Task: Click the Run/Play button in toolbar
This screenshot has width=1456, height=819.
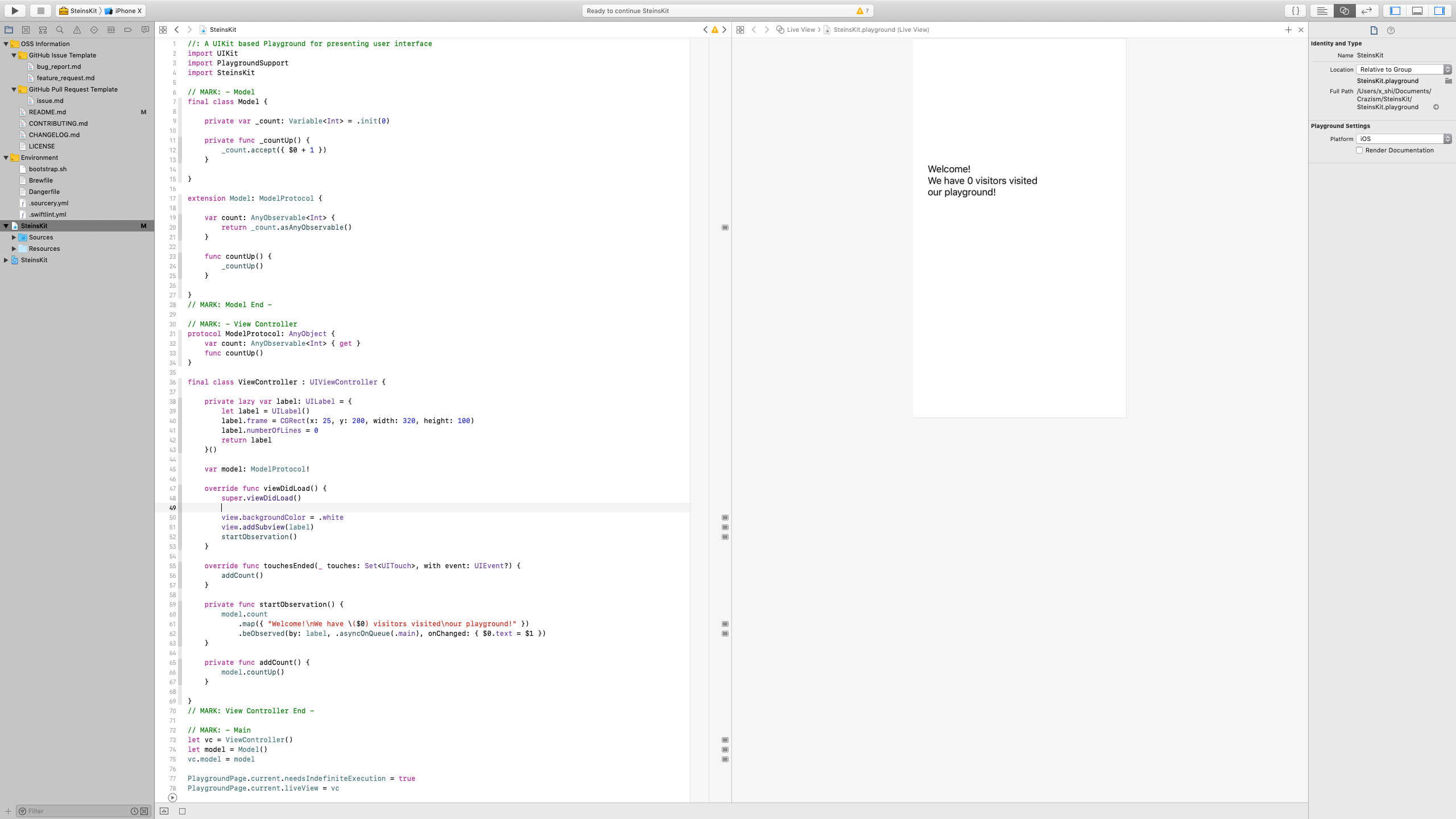Action: coord(15,10)
